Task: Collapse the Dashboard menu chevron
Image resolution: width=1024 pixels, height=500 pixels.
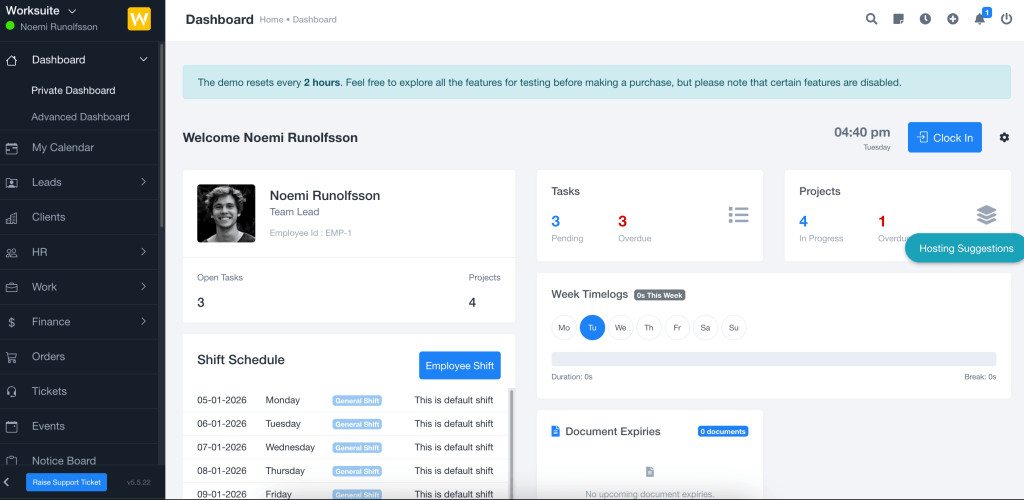Action: (144, 60)
